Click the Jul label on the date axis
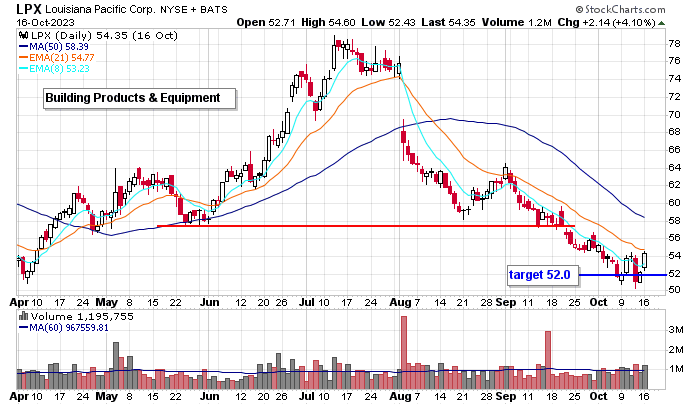700x405 pixels. tap(308, 298)
